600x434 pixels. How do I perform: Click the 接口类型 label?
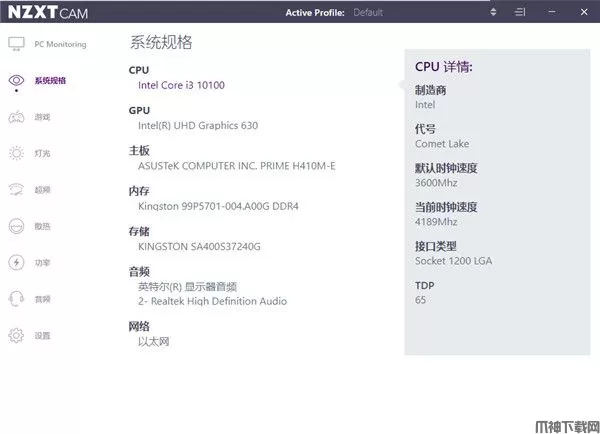(436, 246)
